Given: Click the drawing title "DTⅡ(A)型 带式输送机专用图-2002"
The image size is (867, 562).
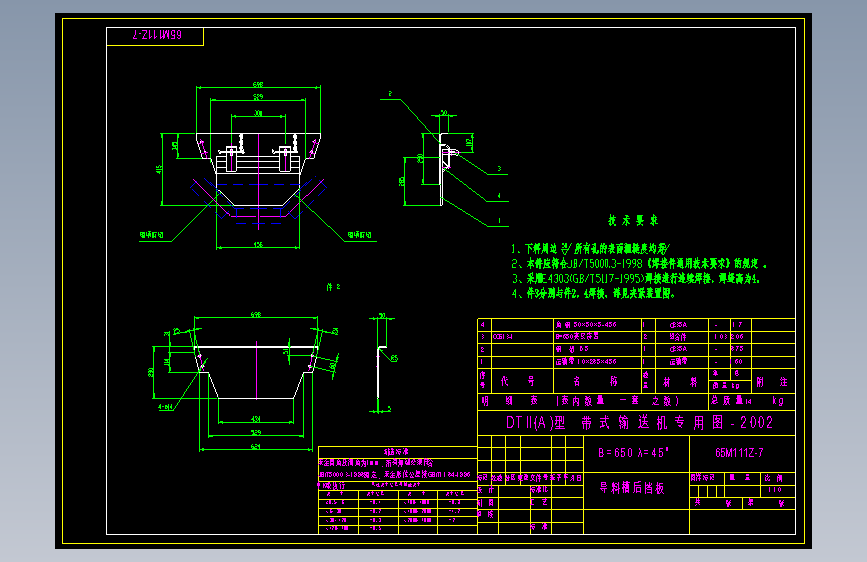Looking at the screenshot, I should pos(639,423).
